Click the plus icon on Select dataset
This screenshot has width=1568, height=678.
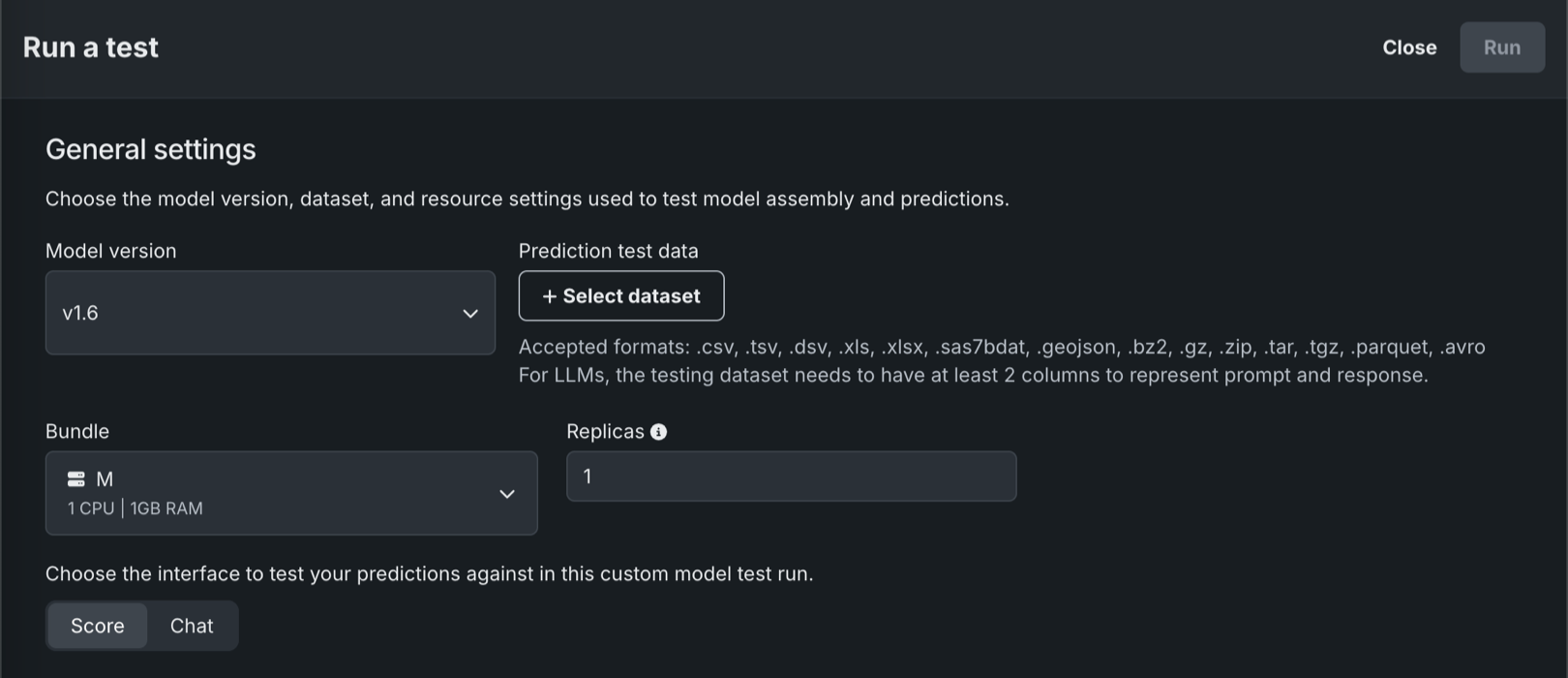point(549,296)
